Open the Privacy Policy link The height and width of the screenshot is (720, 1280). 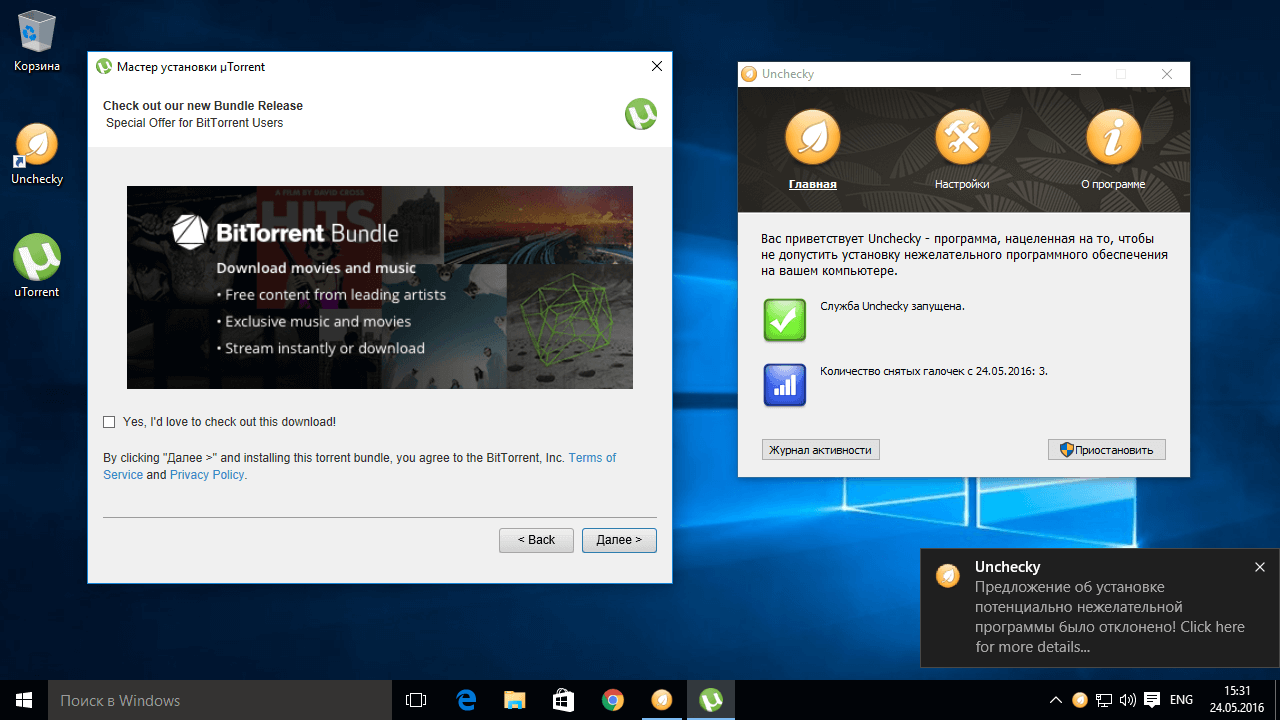(207, 475)
